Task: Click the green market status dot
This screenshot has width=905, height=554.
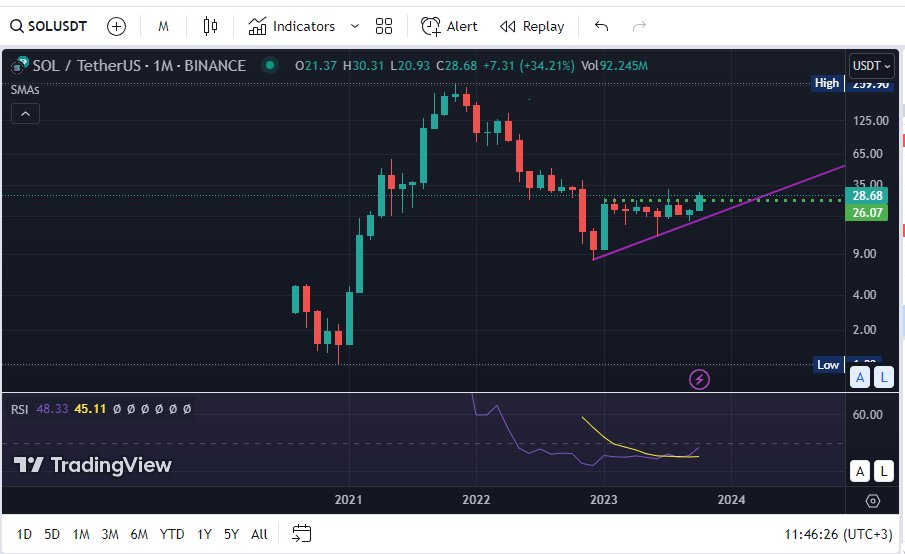Action: tap(270, 65)
